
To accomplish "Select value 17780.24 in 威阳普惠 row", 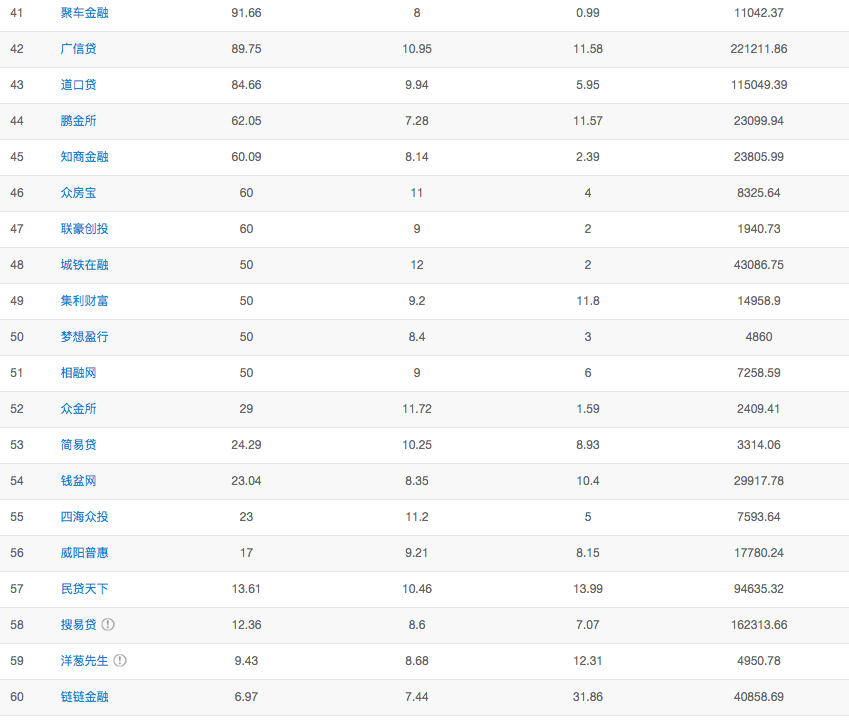I will click(759, 553).
